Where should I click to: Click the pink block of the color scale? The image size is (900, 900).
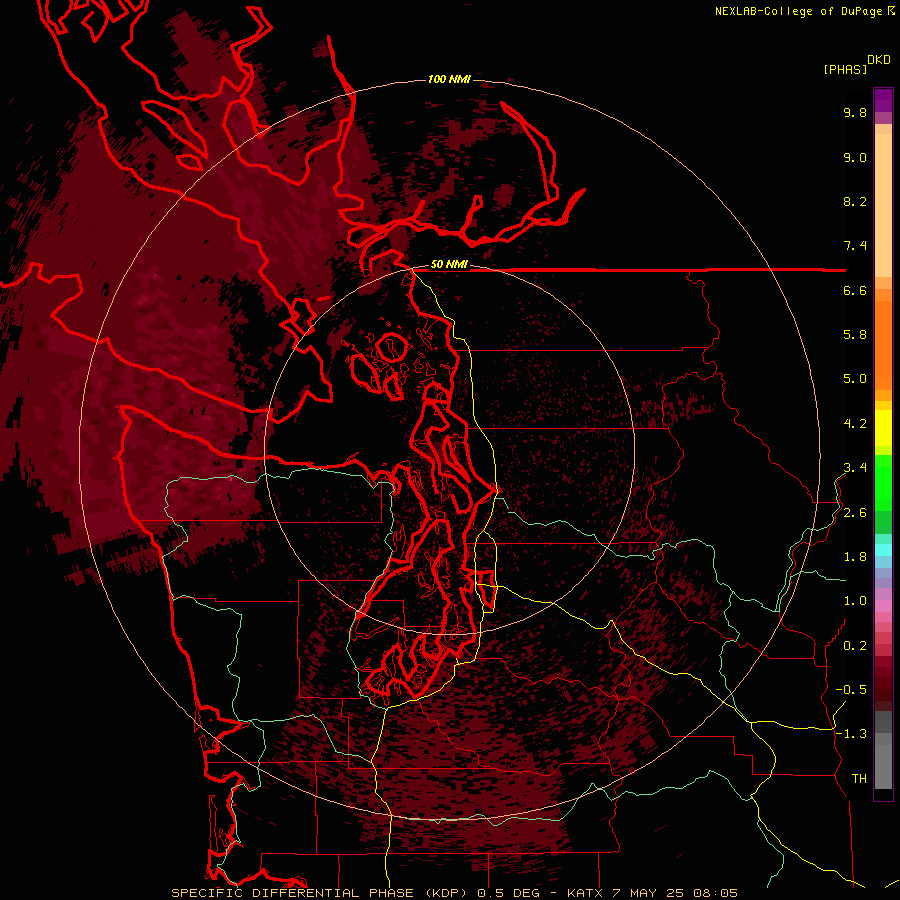pos(883,606)
